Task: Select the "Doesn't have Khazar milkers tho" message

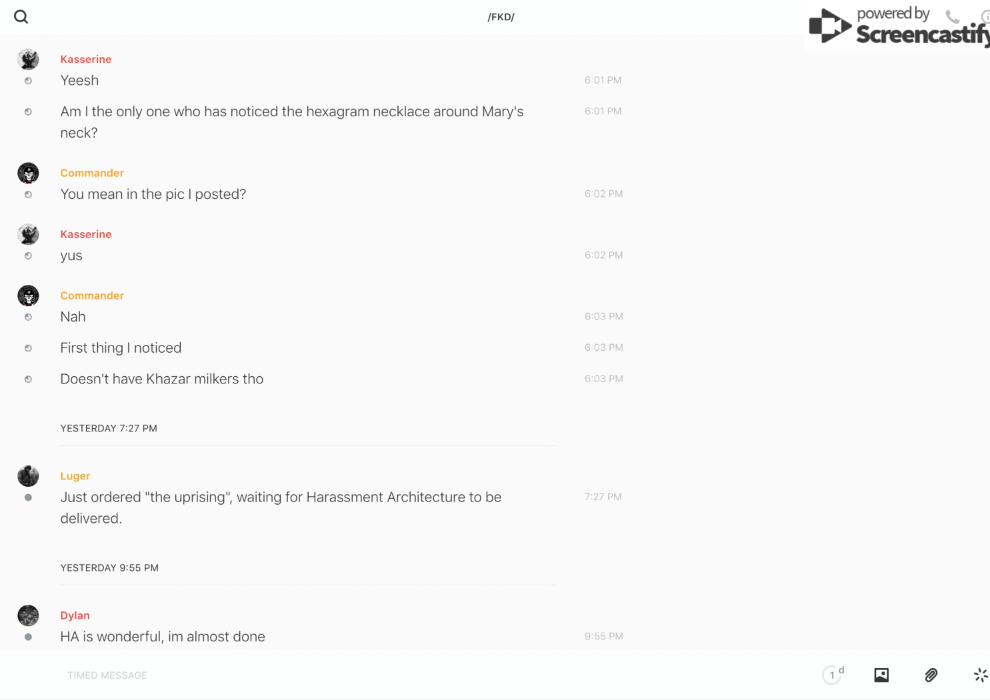Action: pyautogui.click(x=162, y=379)
